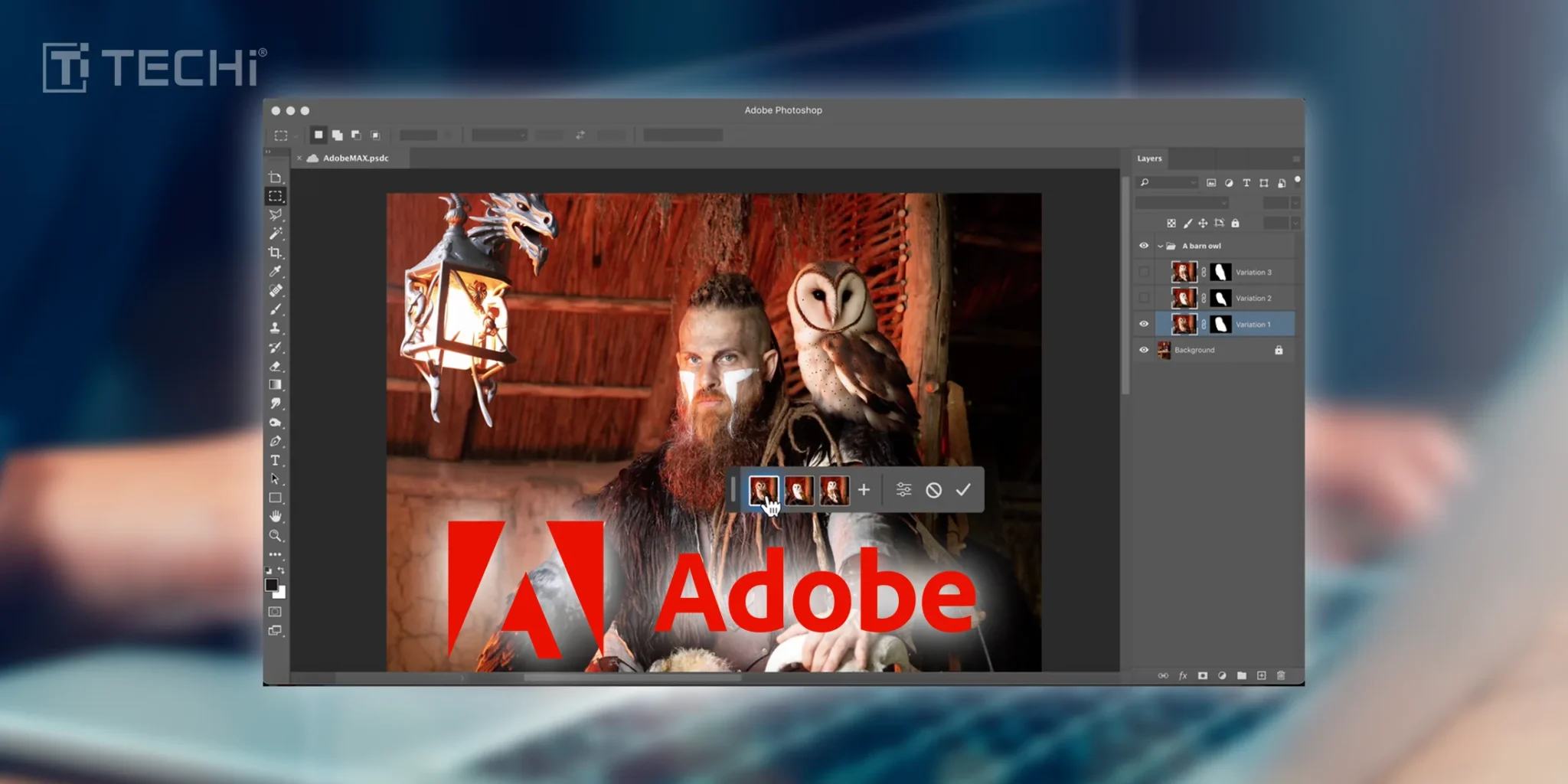The image size is (1568, 784).
Task: Filter layers by smart objects icon
Action: [x=1282, y=182]
